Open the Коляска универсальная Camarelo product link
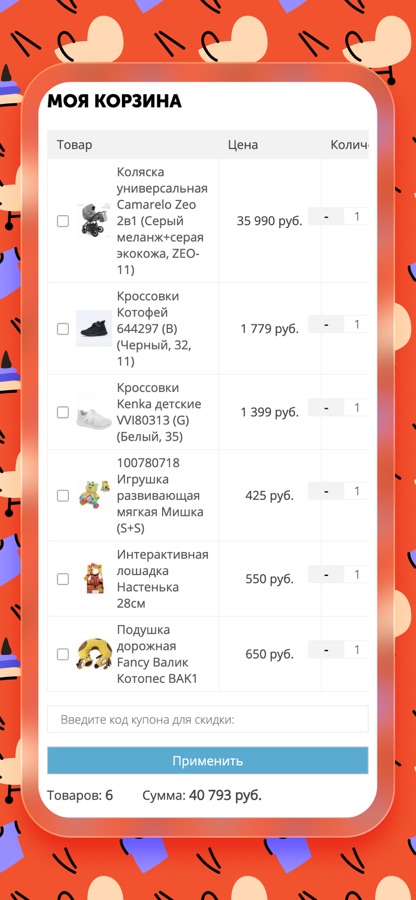This screenshot has height=900, width=416. coord(162,221)
